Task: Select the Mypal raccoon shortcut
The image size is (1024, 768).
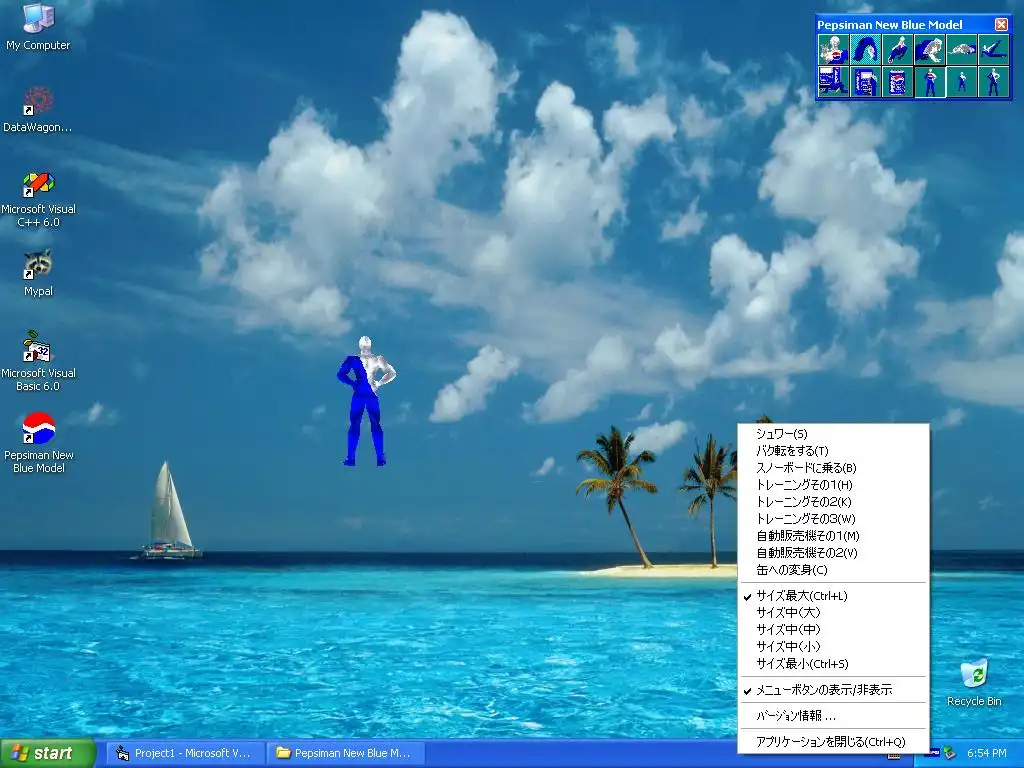Action: (x=38, y=273)
